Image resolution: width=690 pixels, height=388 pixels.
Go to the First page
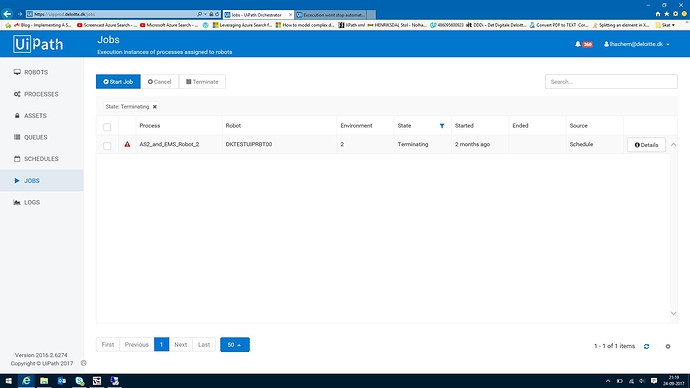click(108, 344)
